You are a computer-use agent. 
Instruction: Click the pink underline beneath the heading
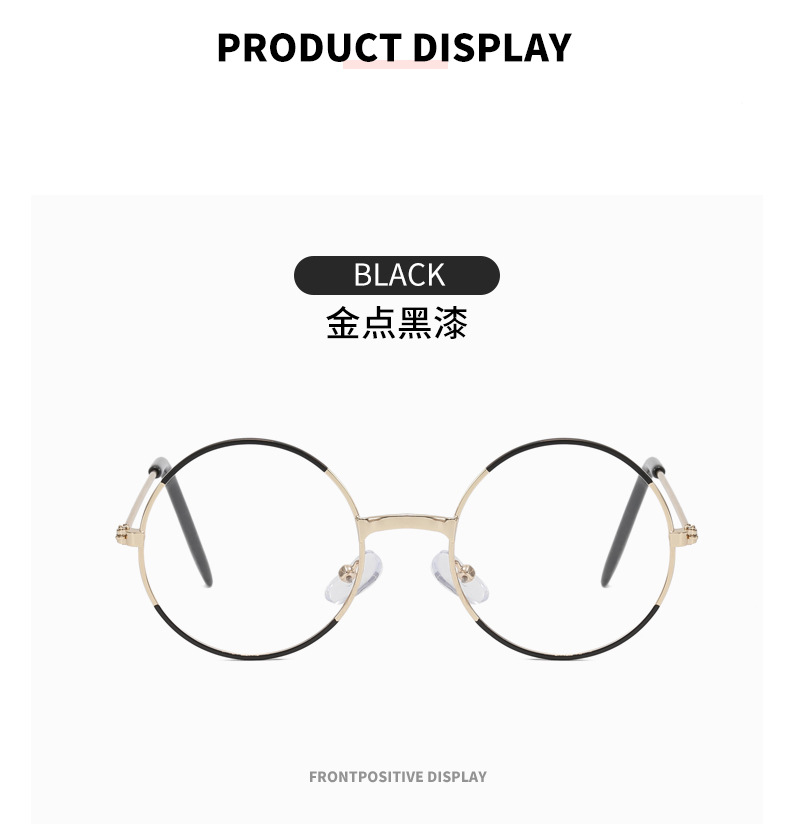(x=395, y=64)
